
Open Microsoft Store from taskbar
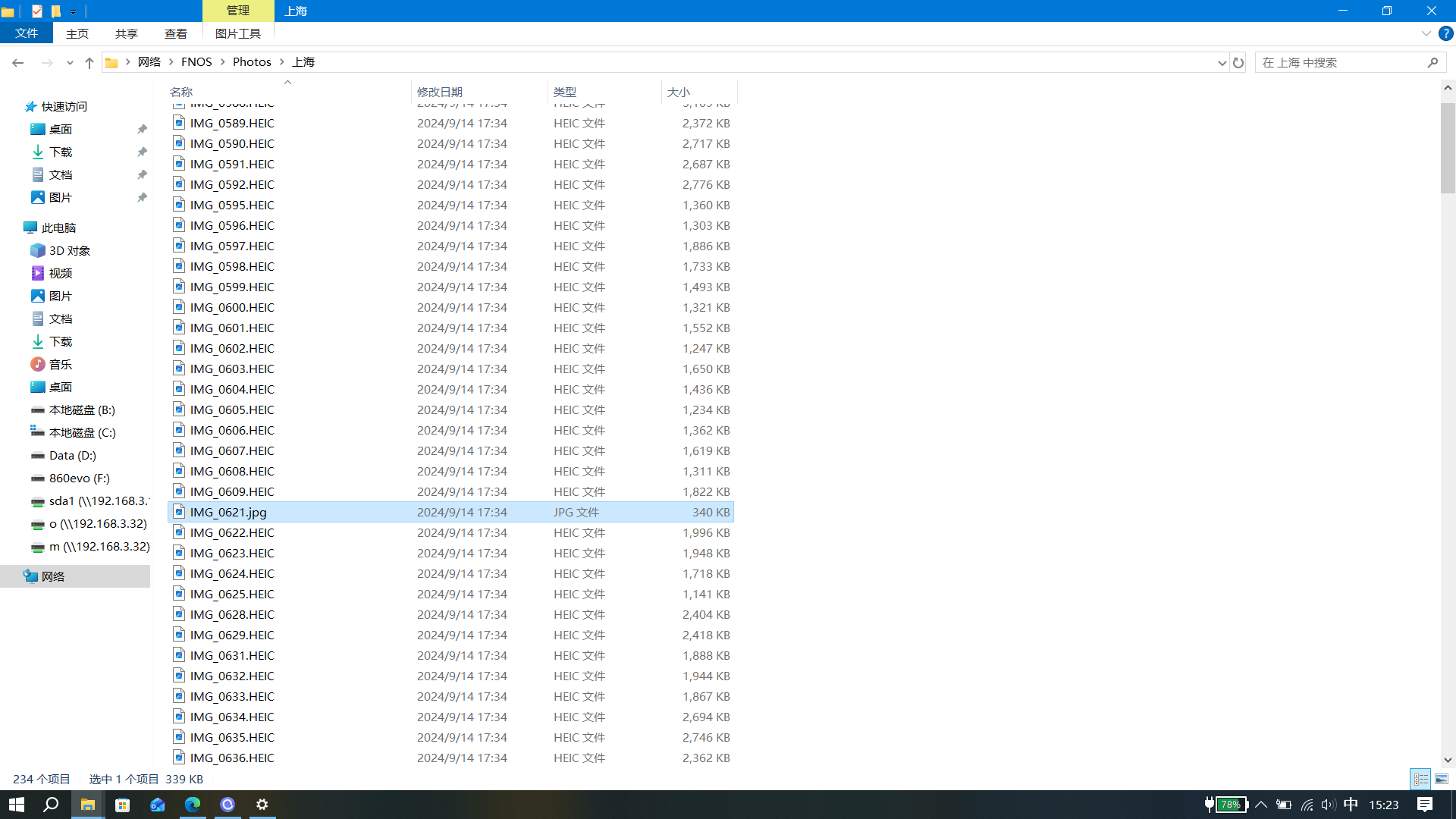122,805
